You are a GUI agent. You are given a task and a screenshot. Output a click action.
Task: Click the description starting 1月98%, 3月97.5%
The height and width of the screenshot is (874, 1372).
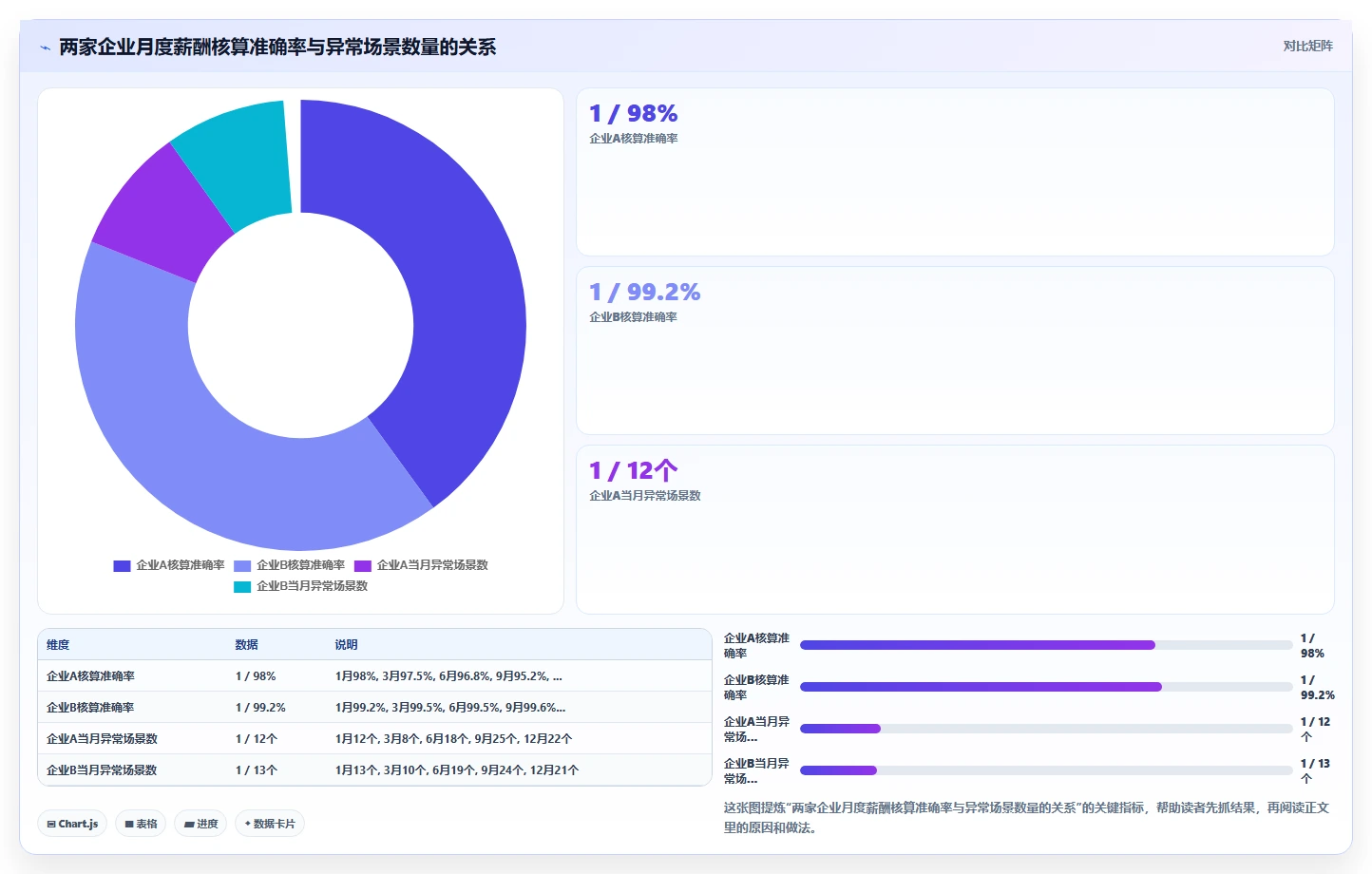[x=448, y=676]
